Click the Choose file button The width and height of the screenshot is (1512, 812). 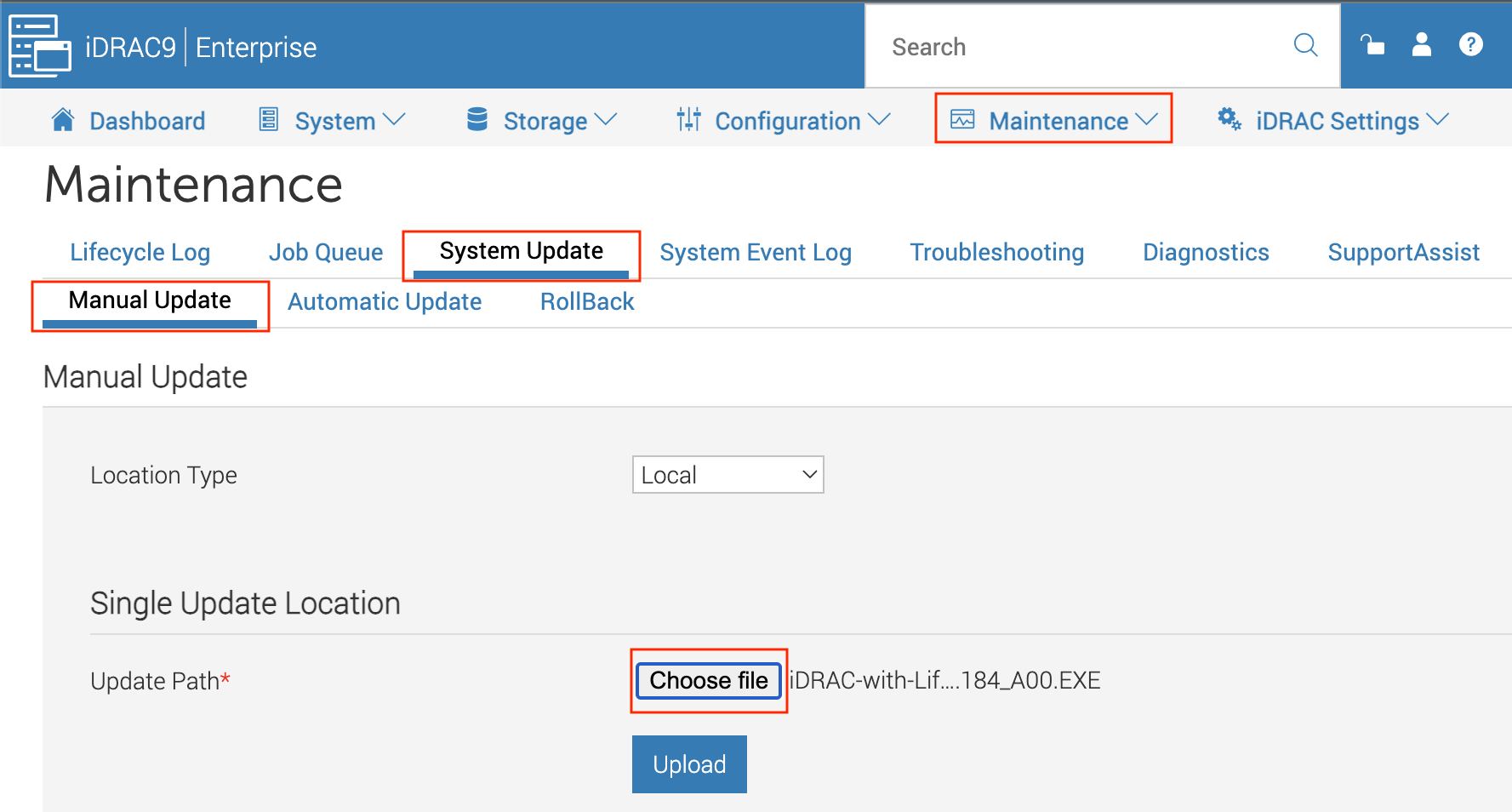coord(709,680)
